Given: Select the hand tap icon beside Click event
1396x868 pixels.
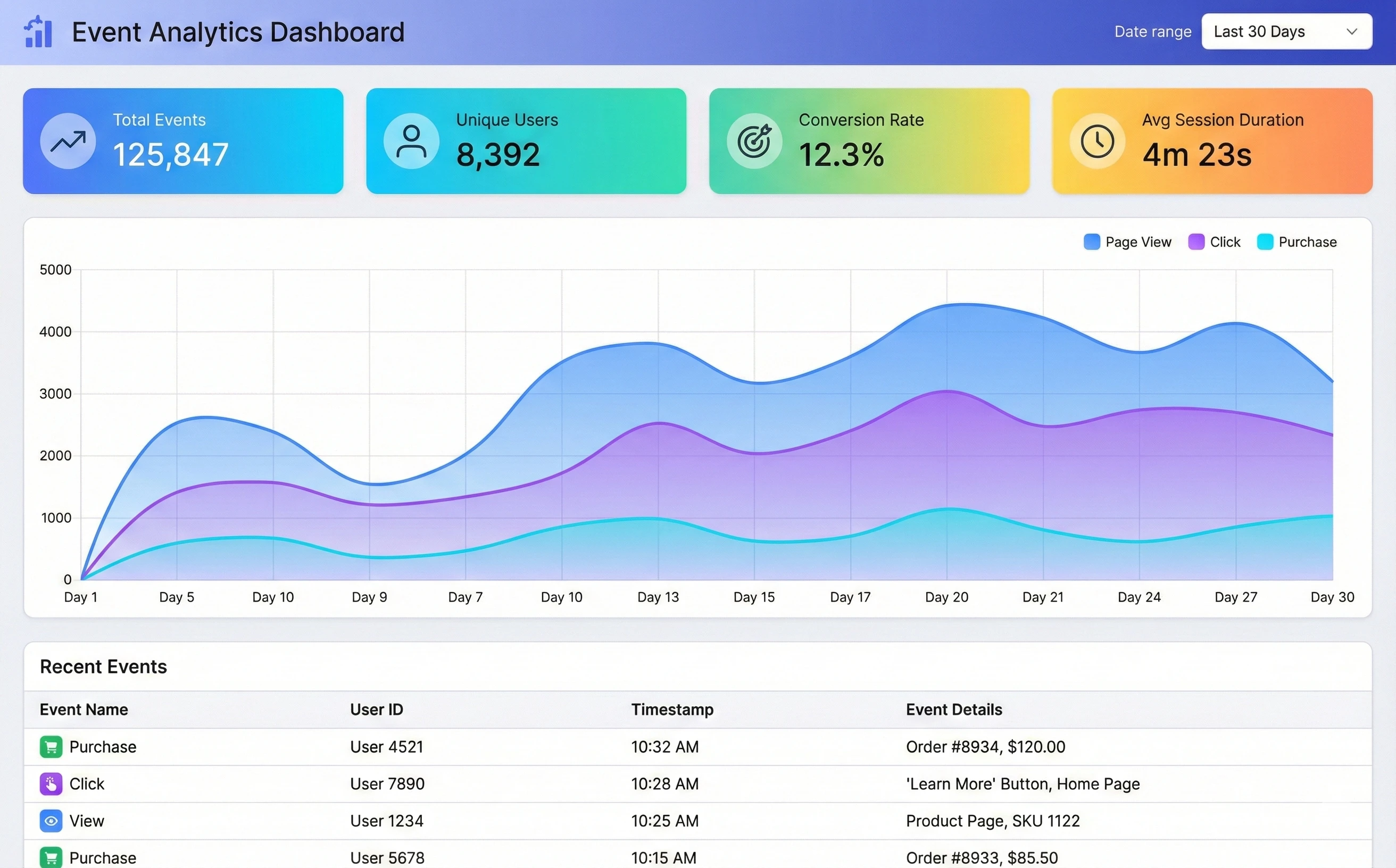Looking at the screenshot, I should [51, 783].
